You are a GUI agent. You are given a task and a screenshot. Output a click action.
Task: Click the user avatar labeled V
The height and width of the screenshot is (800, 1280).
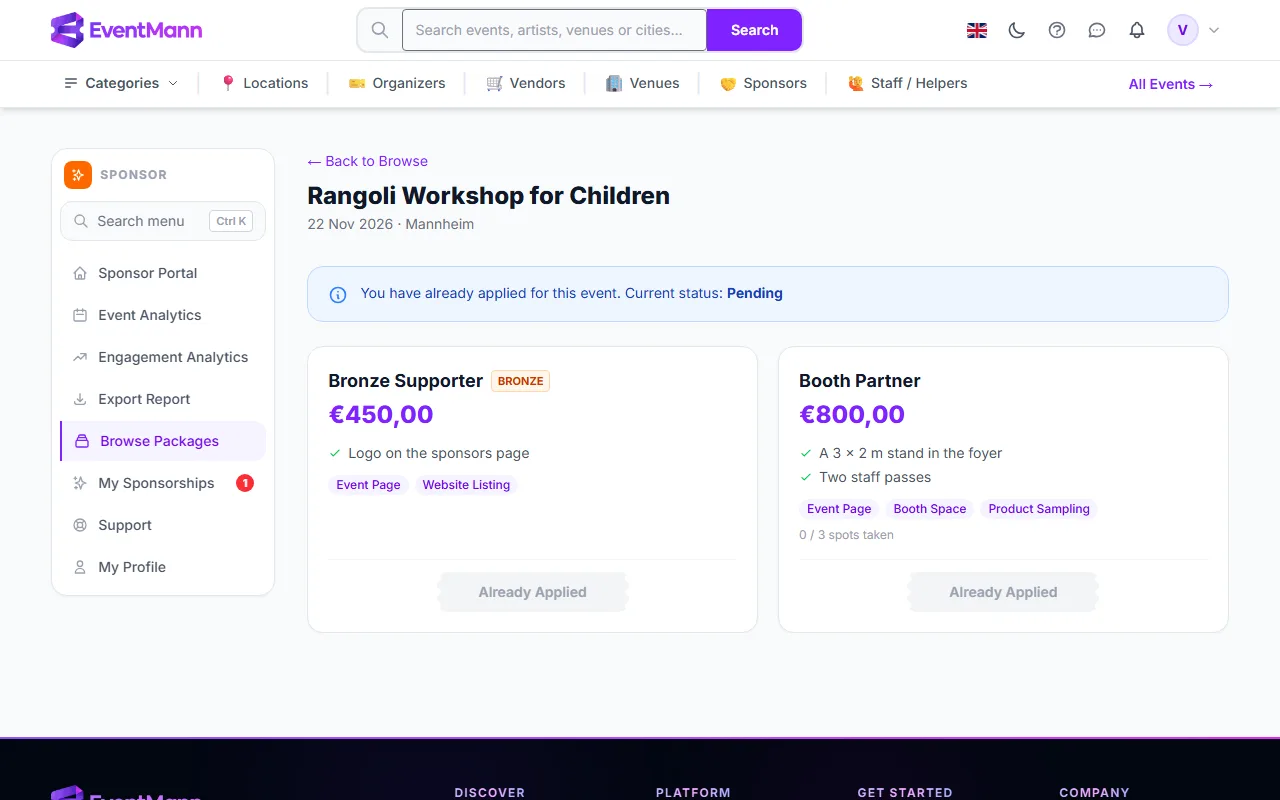(x=1183, y=30)
